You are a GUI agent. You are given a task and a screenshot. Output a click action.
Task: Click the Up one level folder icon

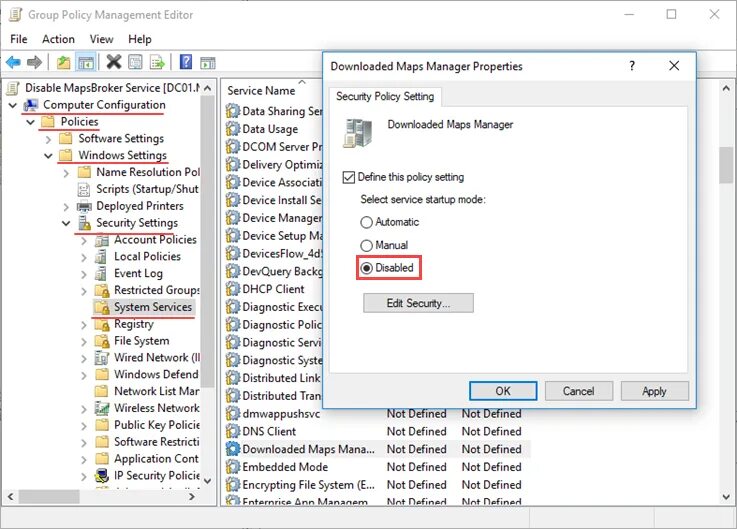(x=63, y=62)
